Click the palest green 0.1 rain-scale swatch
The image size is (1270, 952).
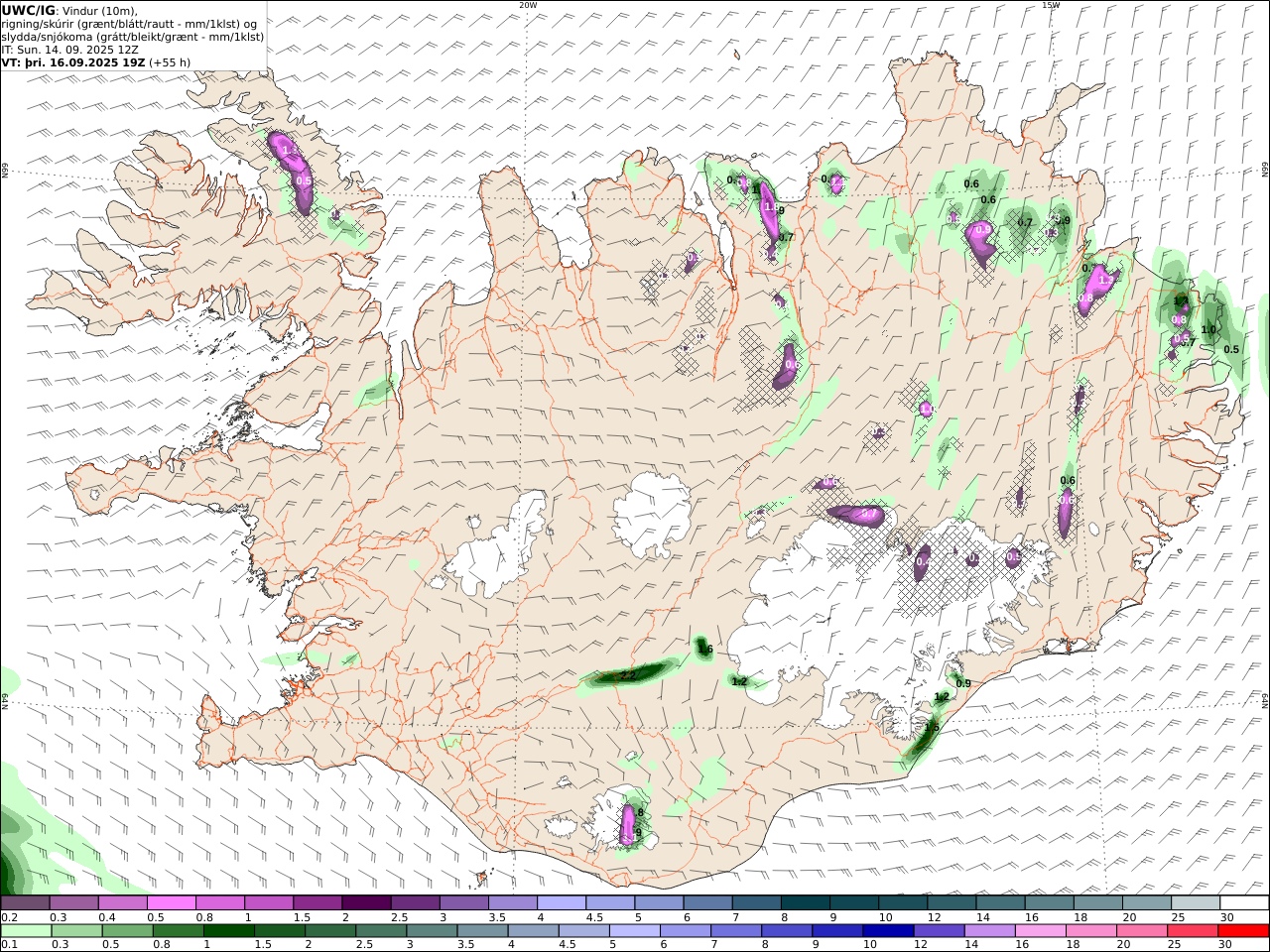pyautogui.click(x=26, y=931)
